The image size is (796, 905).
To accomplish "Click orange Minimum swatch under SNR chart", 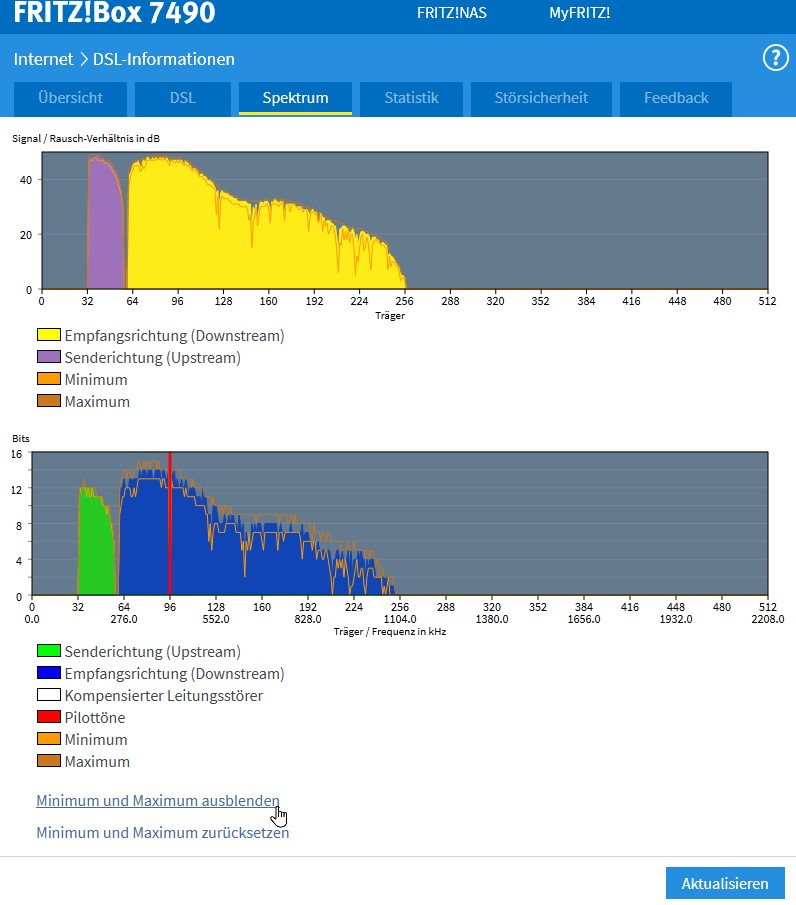I will coord(49,379).
